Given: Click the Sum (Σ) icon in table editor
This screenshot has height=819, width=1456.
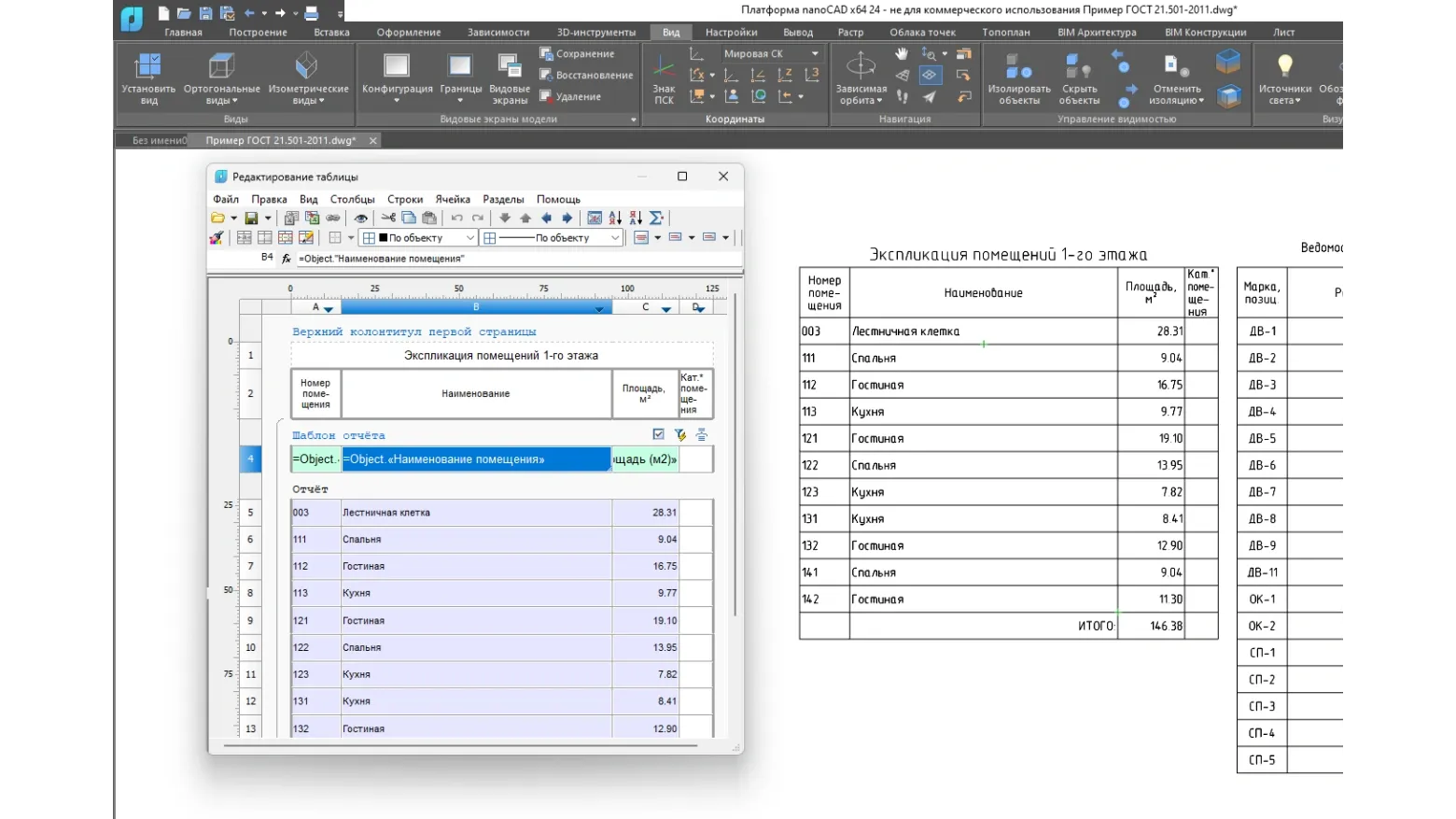Looking at the screenshot, I should pyautogui.click(x=656, y=218).
